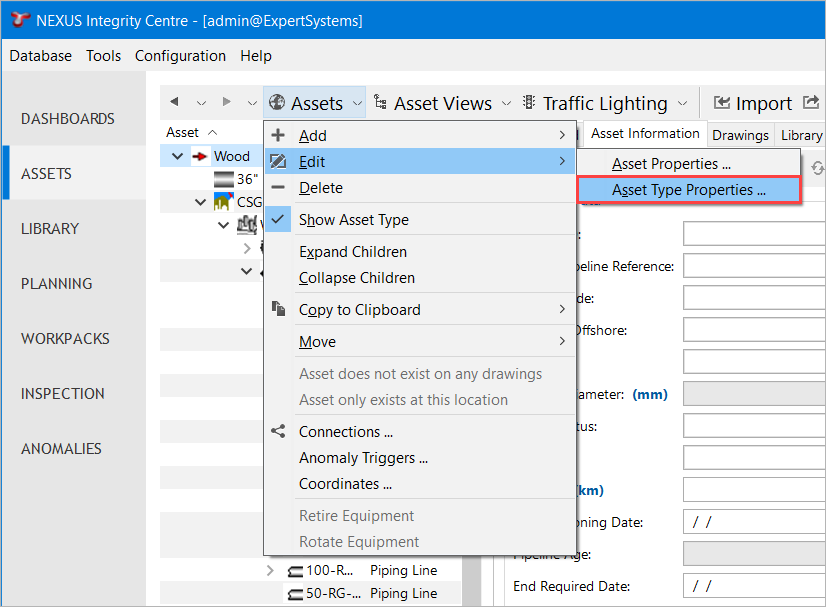Click the back navigation arrow

[x=175, y=103]
